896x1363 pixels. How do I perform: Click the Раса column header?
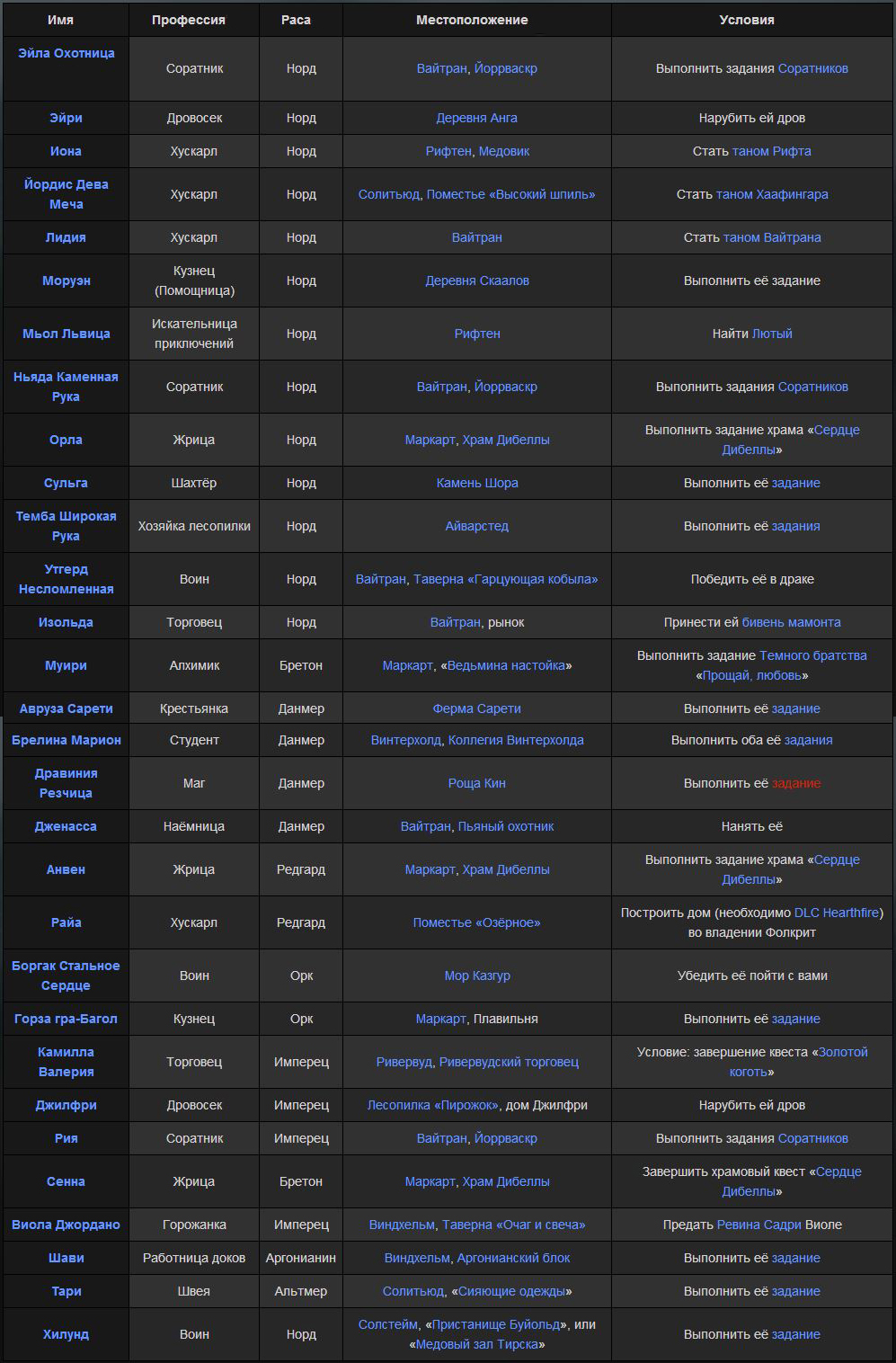coord(296,20)
